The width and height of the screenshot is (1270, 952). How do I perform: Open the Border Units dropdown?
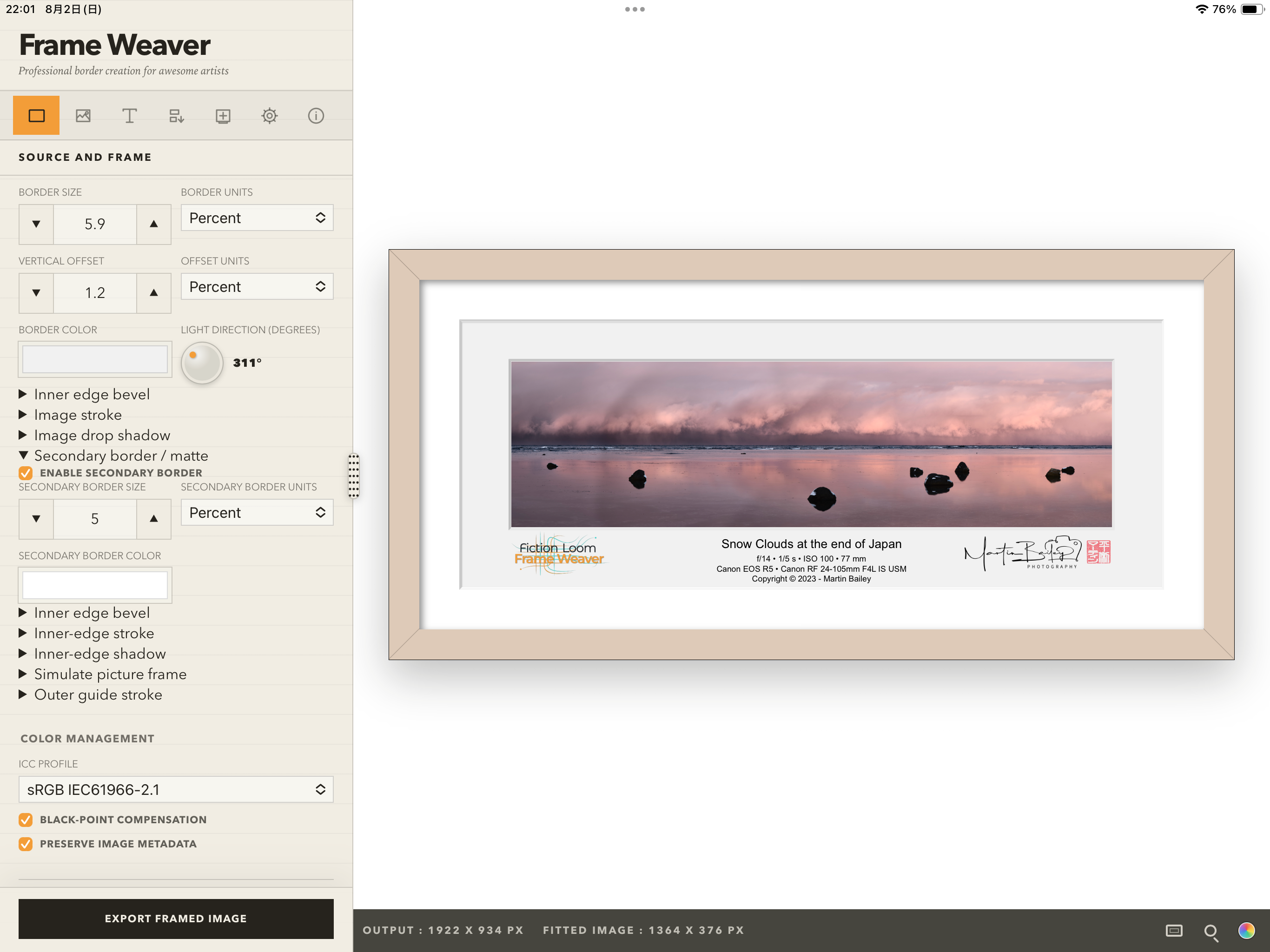point(257,218)
